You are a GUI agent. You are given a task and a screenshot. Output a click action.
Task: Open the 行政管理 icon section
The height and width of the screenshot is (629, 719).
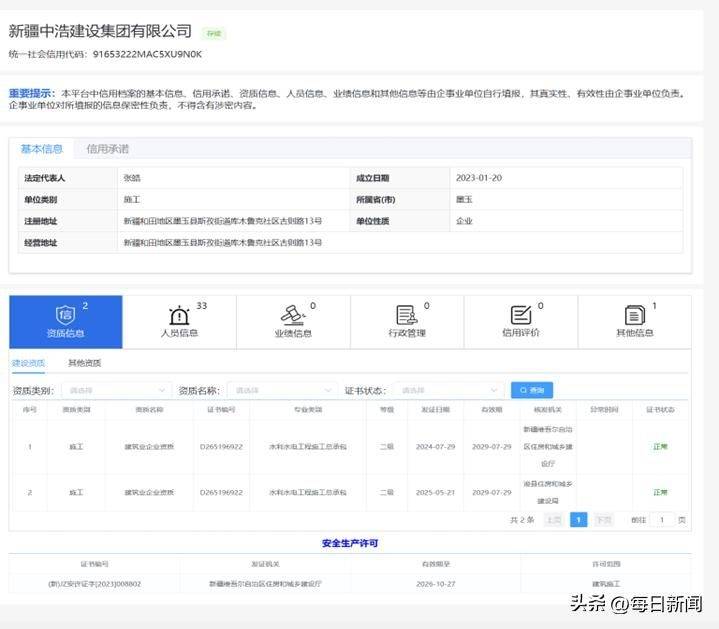pyautogui.click(x=407, y=321)
